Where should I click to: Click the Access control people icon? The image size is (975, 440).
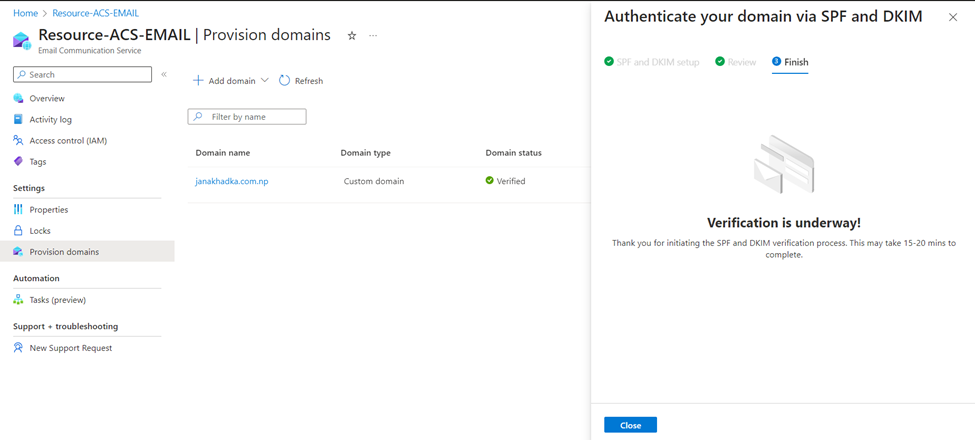(x=18, y=140)
